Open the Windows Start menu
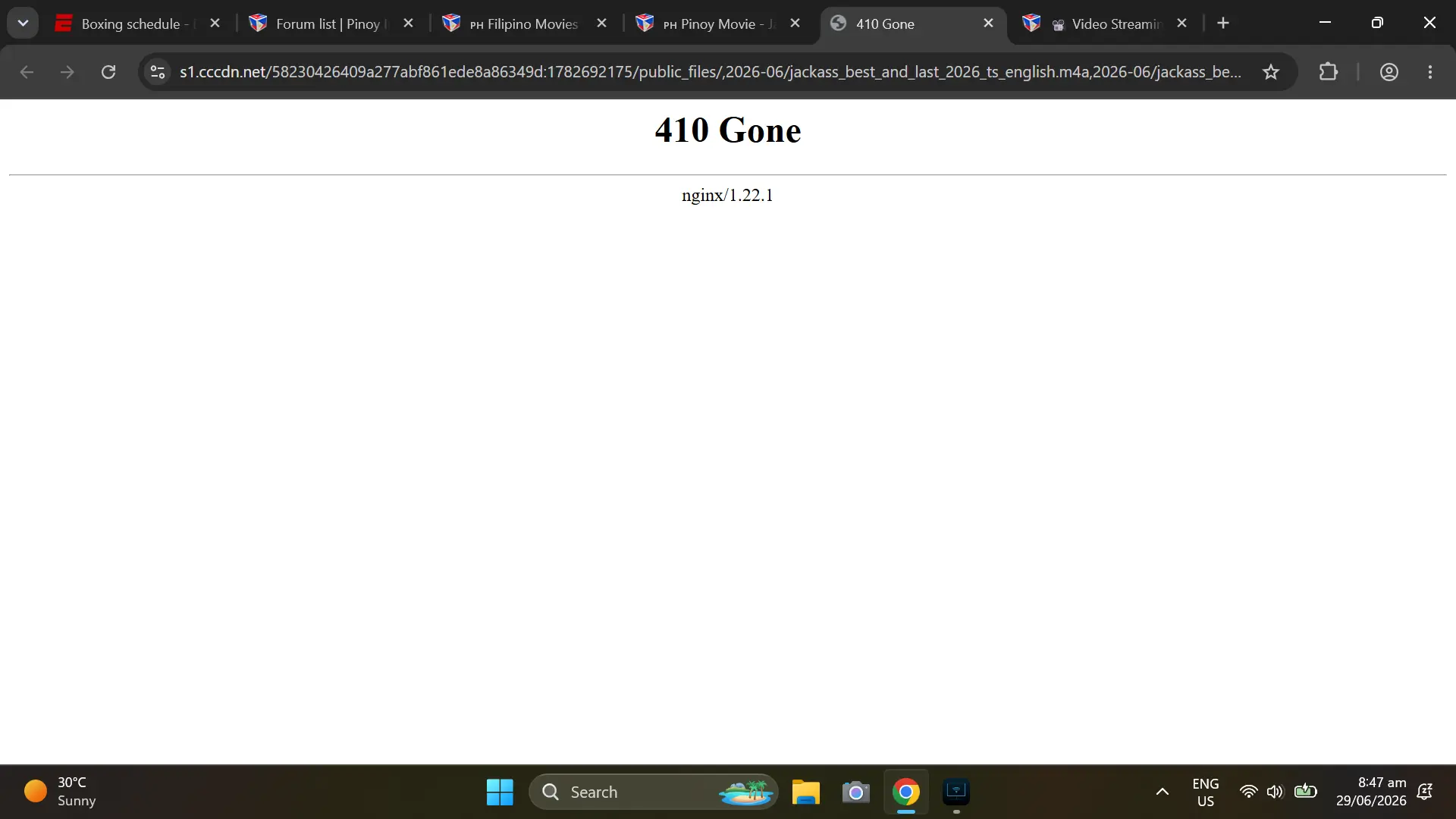 coord(500,792)
